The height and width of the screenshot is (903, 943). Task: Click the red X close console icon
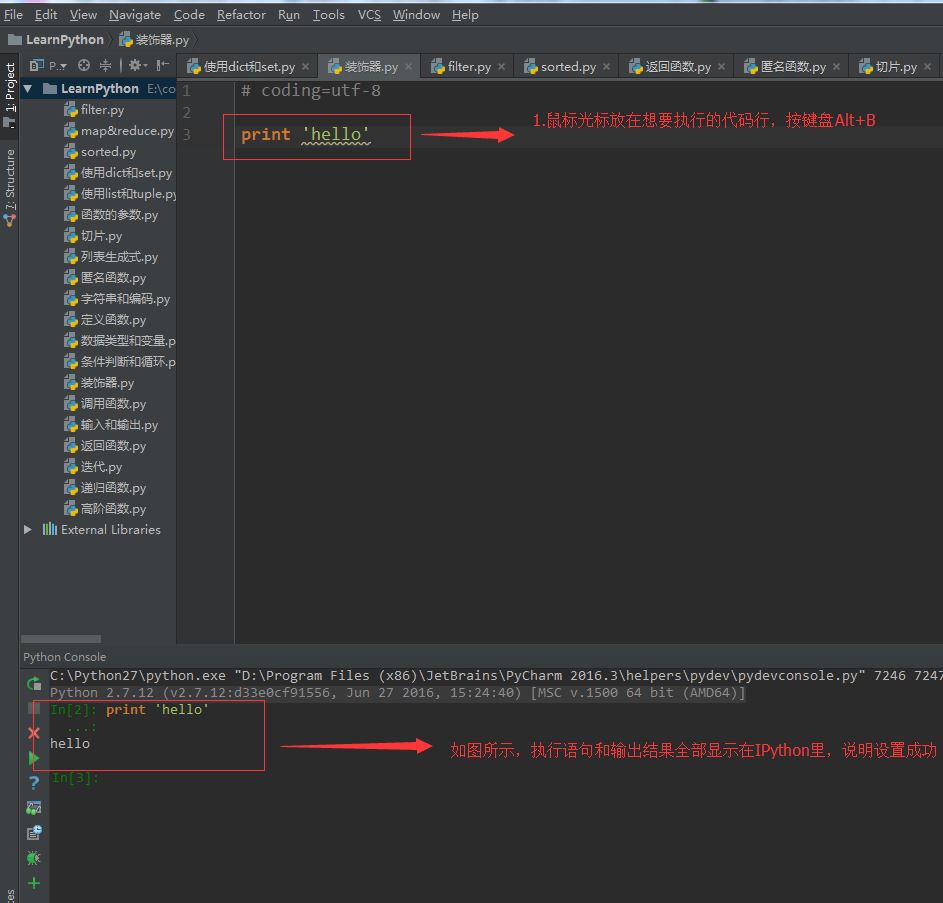coord(34,733)
